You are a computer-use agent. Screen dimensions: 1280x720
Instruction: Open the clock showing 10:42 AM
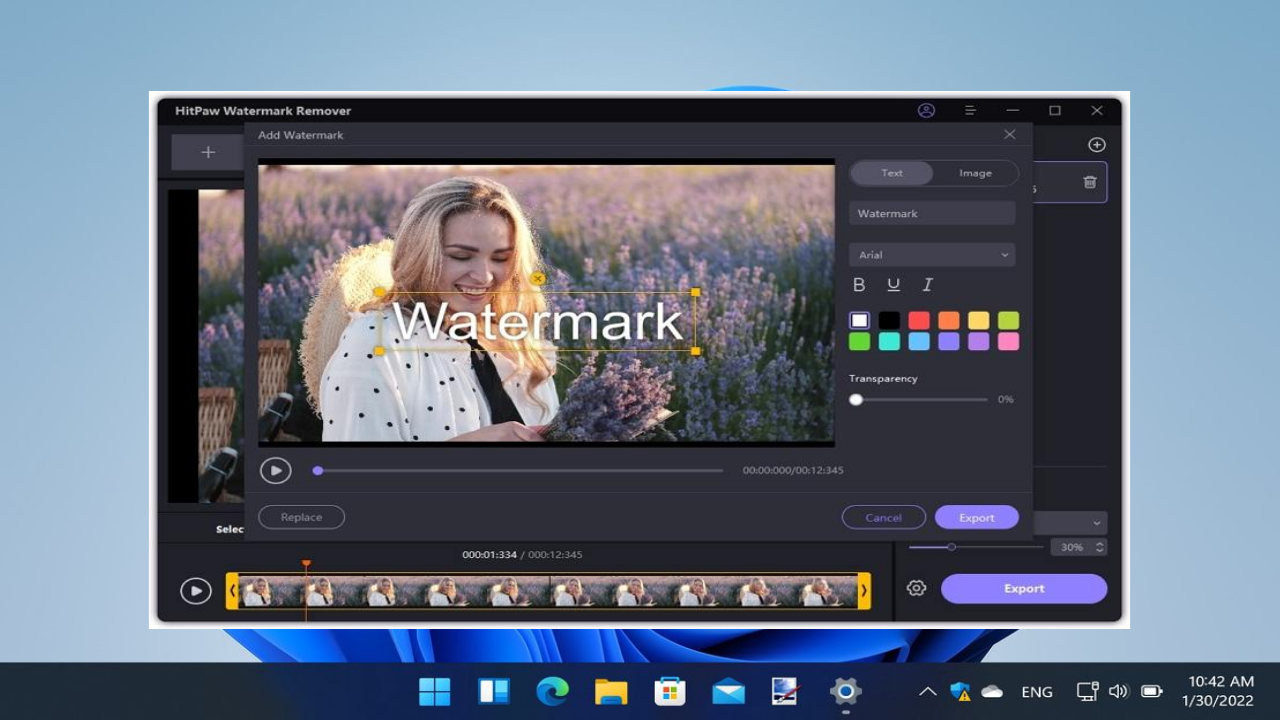click(1217, 691)
